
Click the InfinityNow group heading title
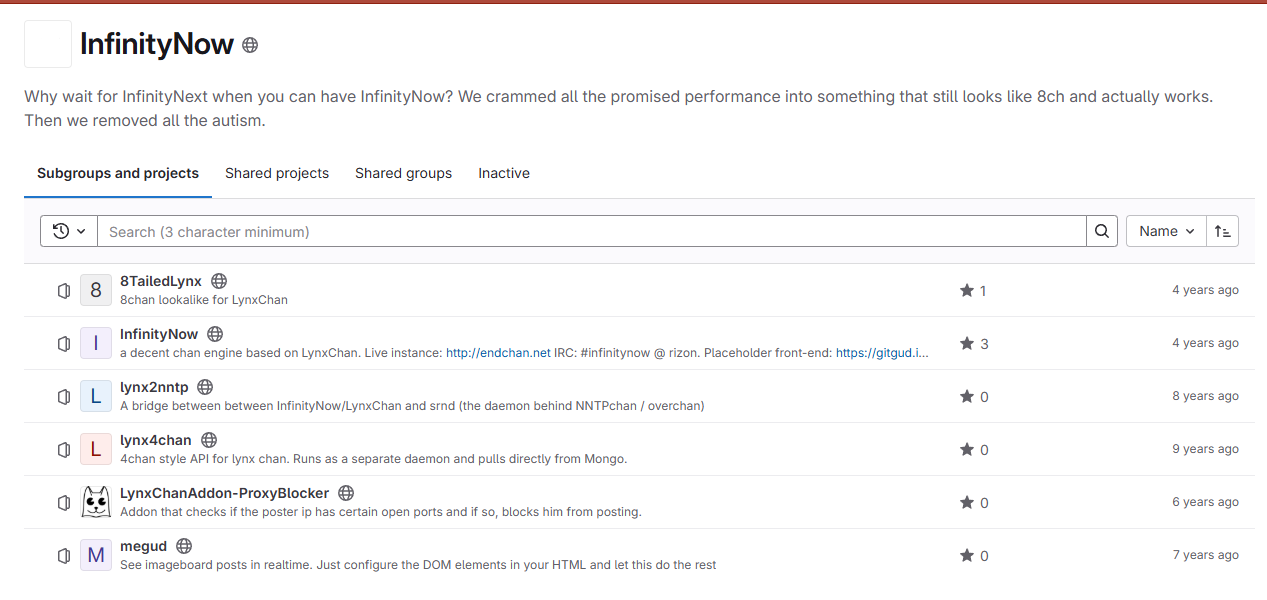coord(157,44)
